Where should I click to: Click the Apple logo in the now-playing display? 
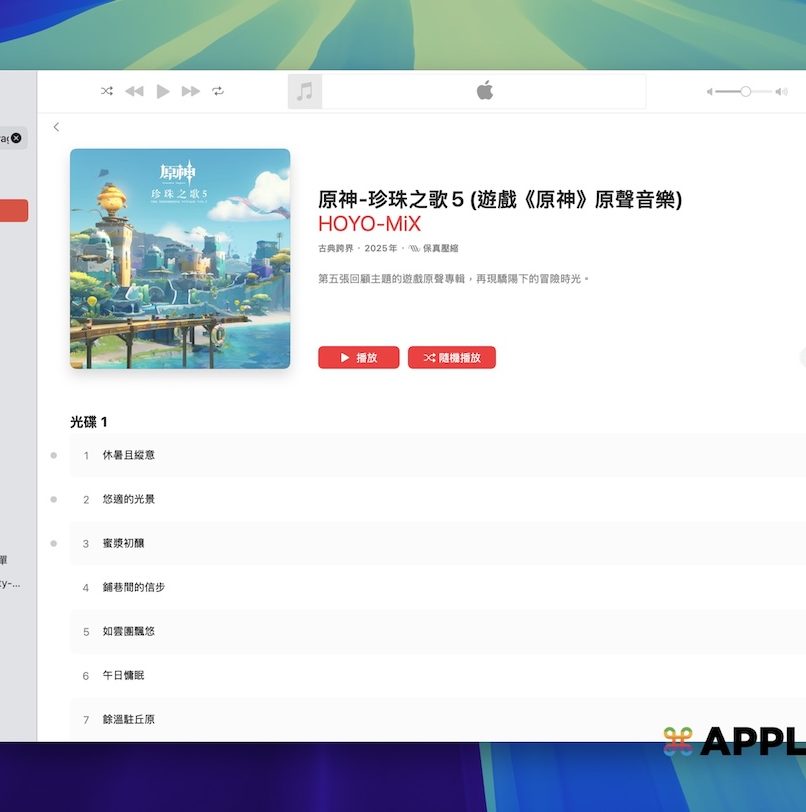tap(485, 91)
